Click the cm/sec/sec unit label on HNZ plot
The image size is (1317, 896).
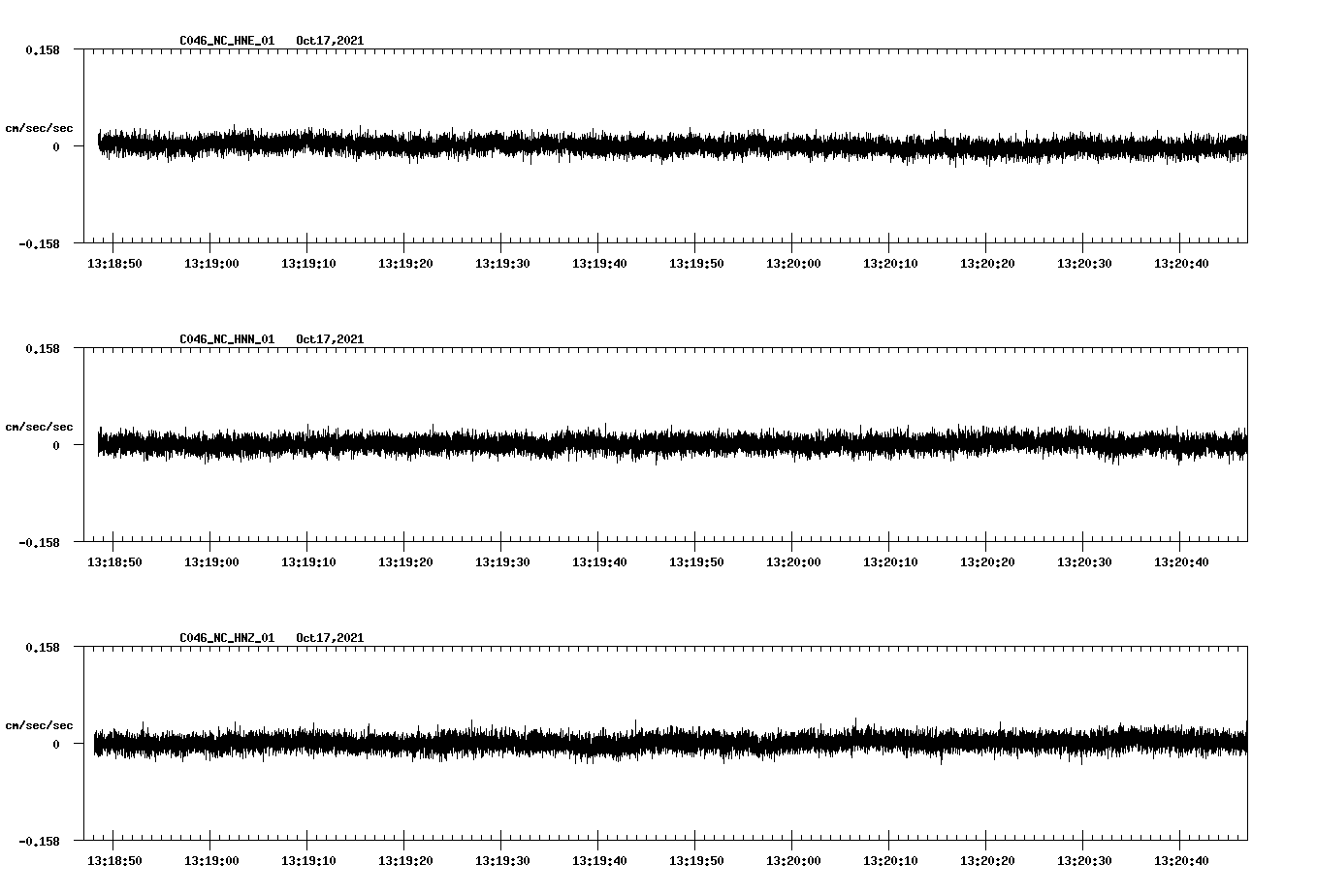(x=39, y=725)
